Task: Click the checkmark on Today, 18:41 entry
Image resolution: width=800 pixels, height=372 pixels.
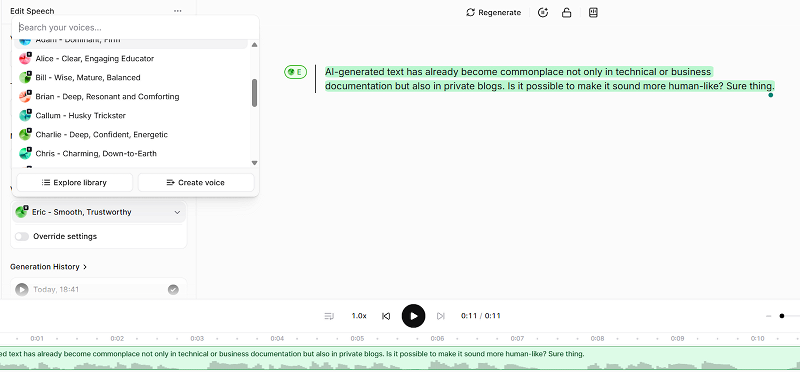Action: coord(173,290)
